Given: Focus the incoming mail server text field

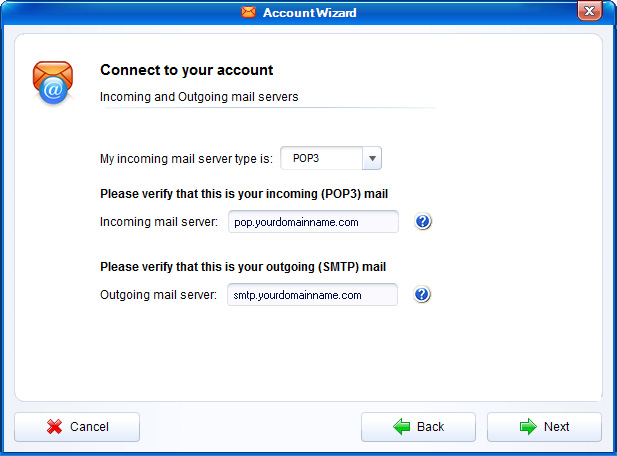Looking at the screenshot, I should 313,222.
